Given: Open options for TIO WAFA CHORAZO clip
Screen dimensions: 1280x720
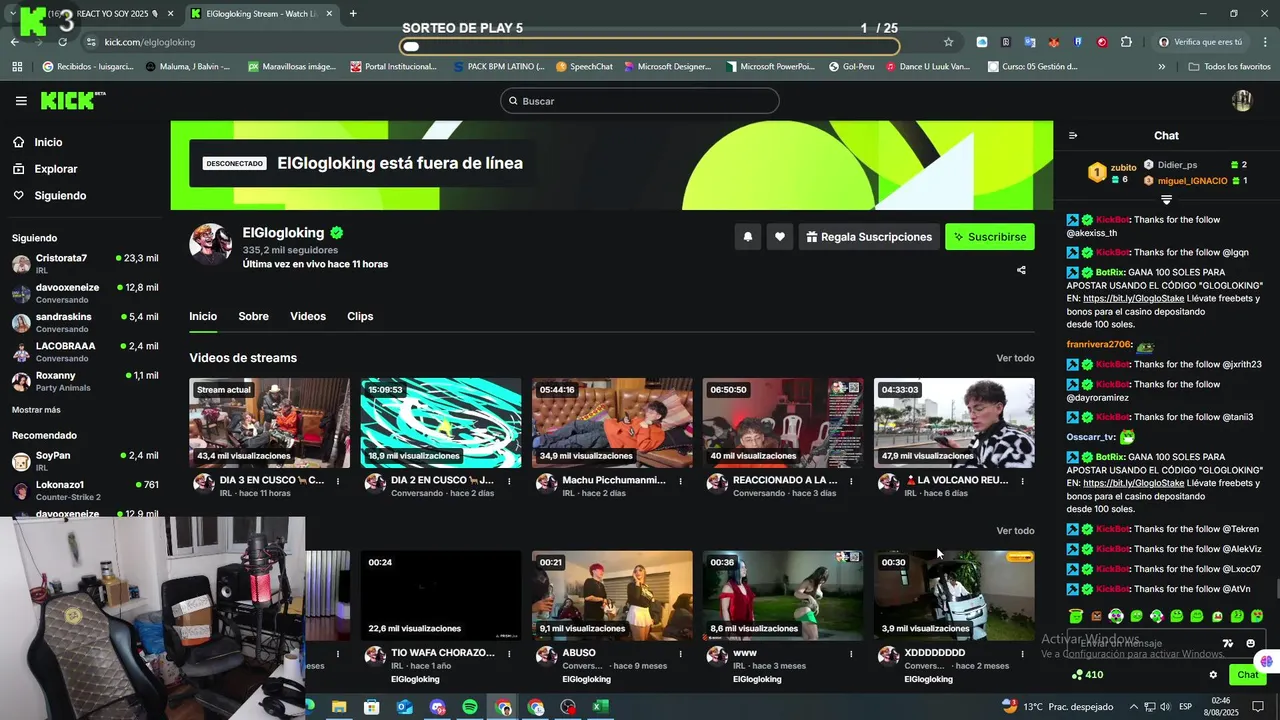Looking at the screenshot, I should pyautogui.click(x=509, y=653).
